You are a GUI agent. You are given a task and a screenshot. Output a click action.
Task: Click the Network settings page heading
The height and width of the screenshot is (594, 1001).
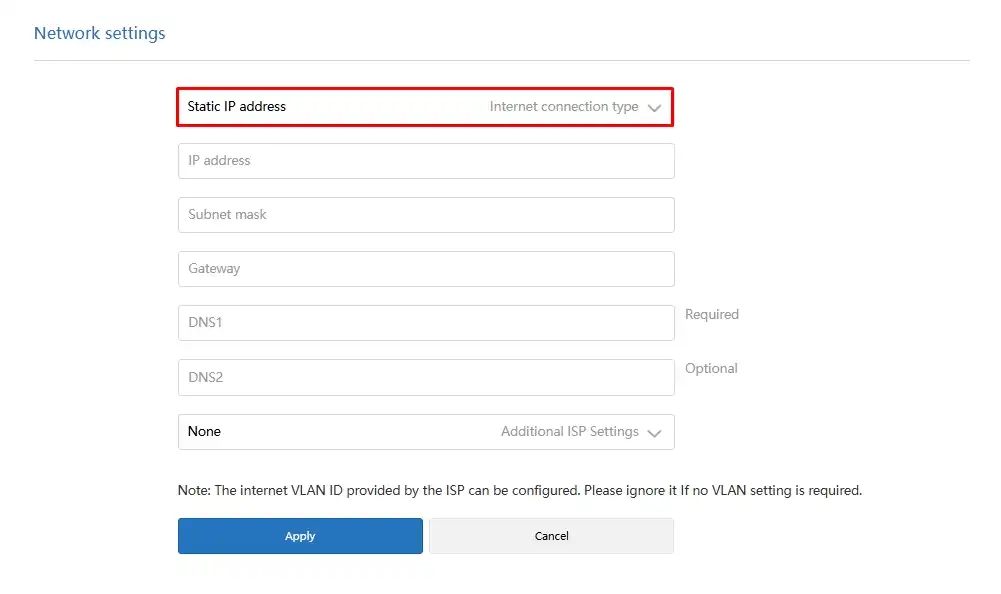coord(99,33)
